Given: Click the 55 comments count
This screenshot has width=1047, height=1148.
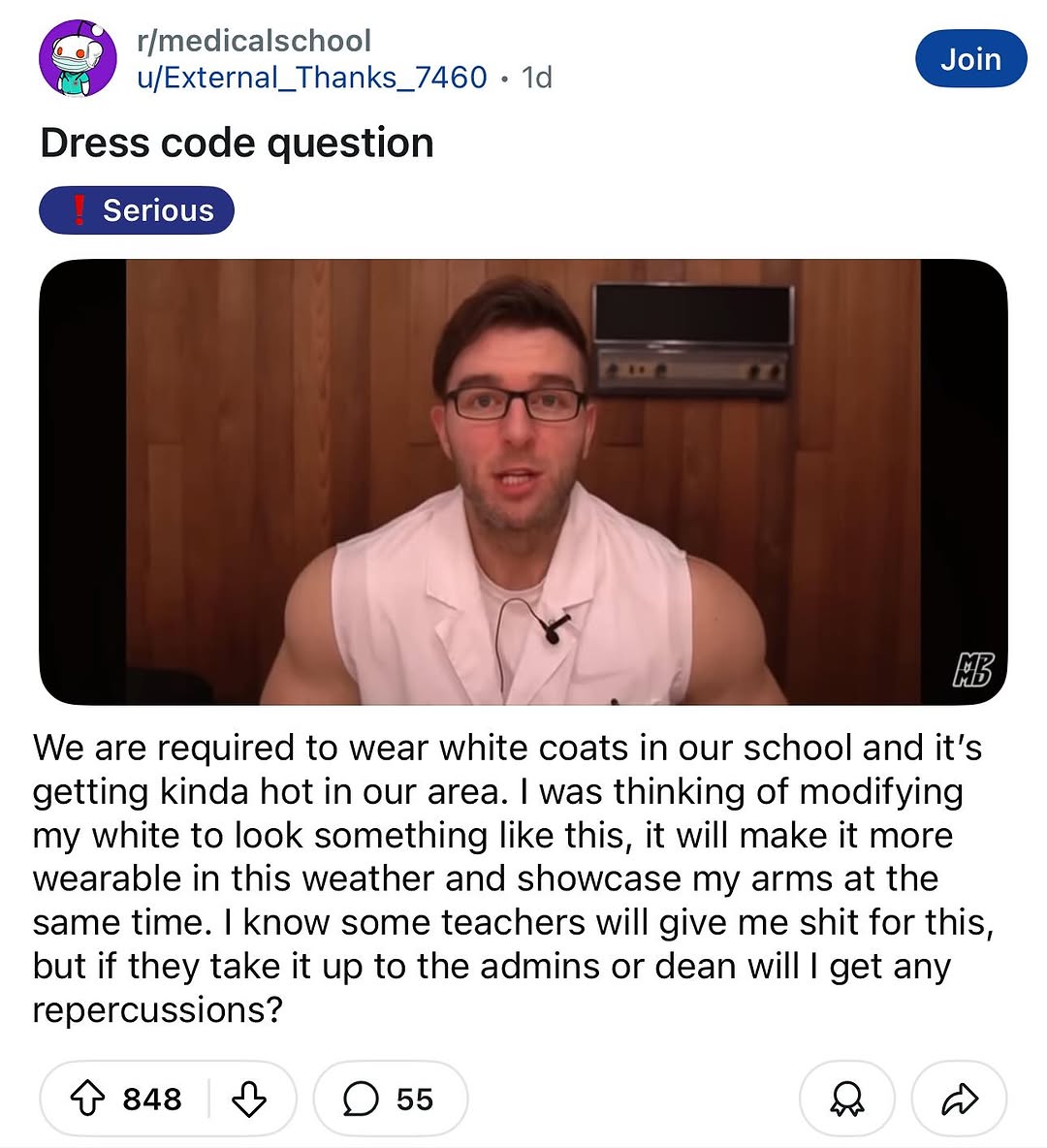Looking at the screenshot, I should tap(415, 1099).
